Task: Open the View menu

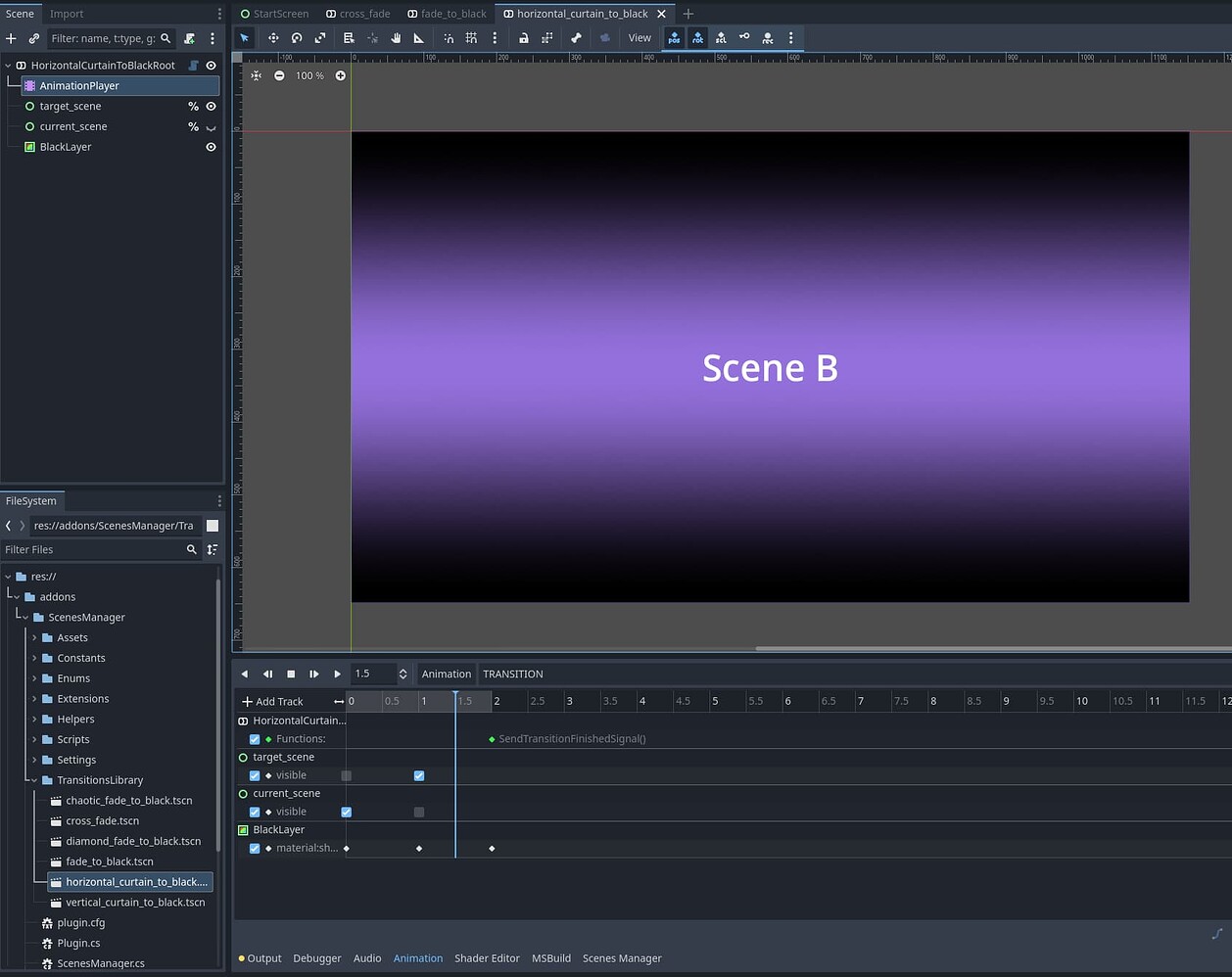Action: (x=640, y=37)
